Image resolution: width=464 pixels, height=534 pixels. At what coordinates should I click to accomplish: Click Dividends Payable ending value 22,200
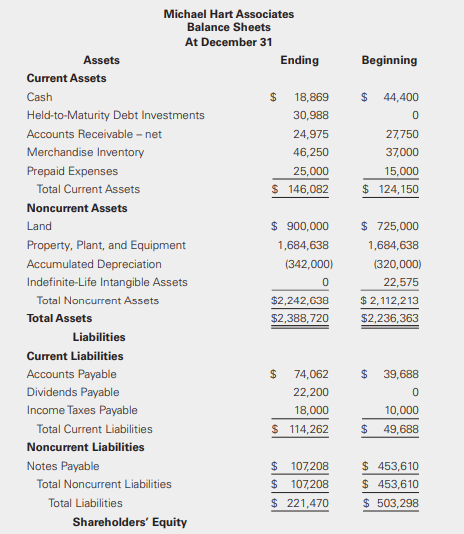(311, 392)
